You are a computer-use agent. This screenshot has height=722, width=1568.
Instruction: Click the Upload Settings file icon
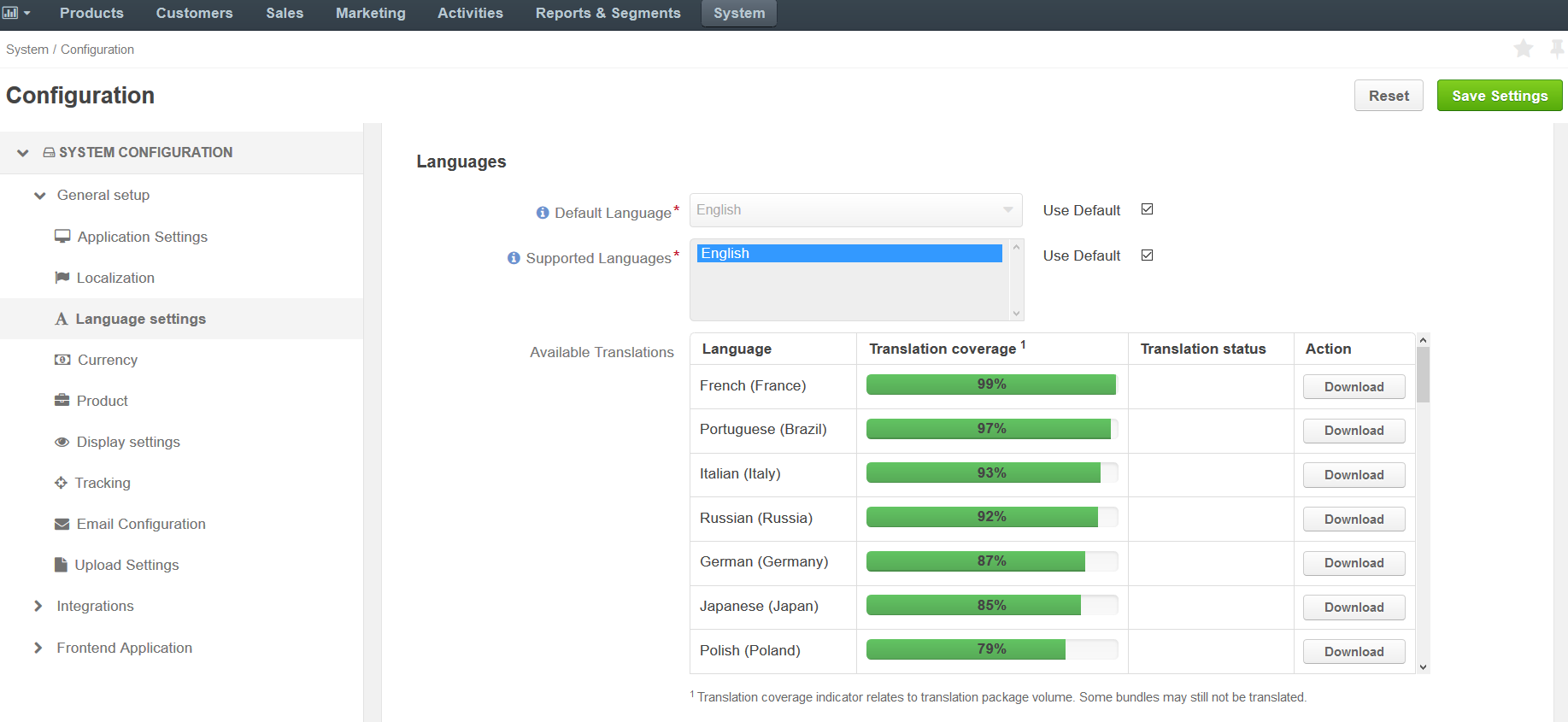pos(61,564)
